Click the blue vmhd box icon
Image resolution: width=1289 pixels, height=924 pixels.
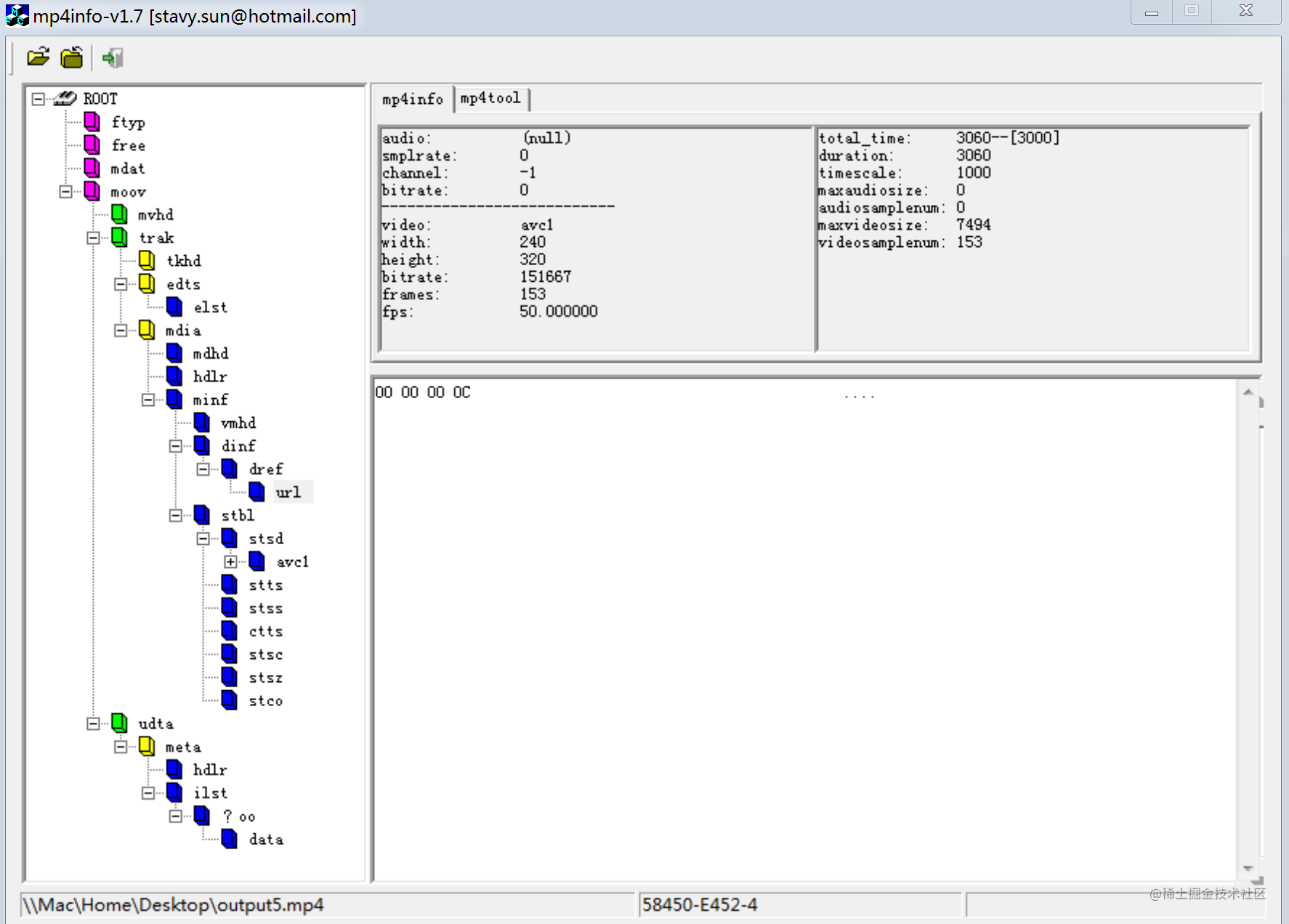pos(202,423)
